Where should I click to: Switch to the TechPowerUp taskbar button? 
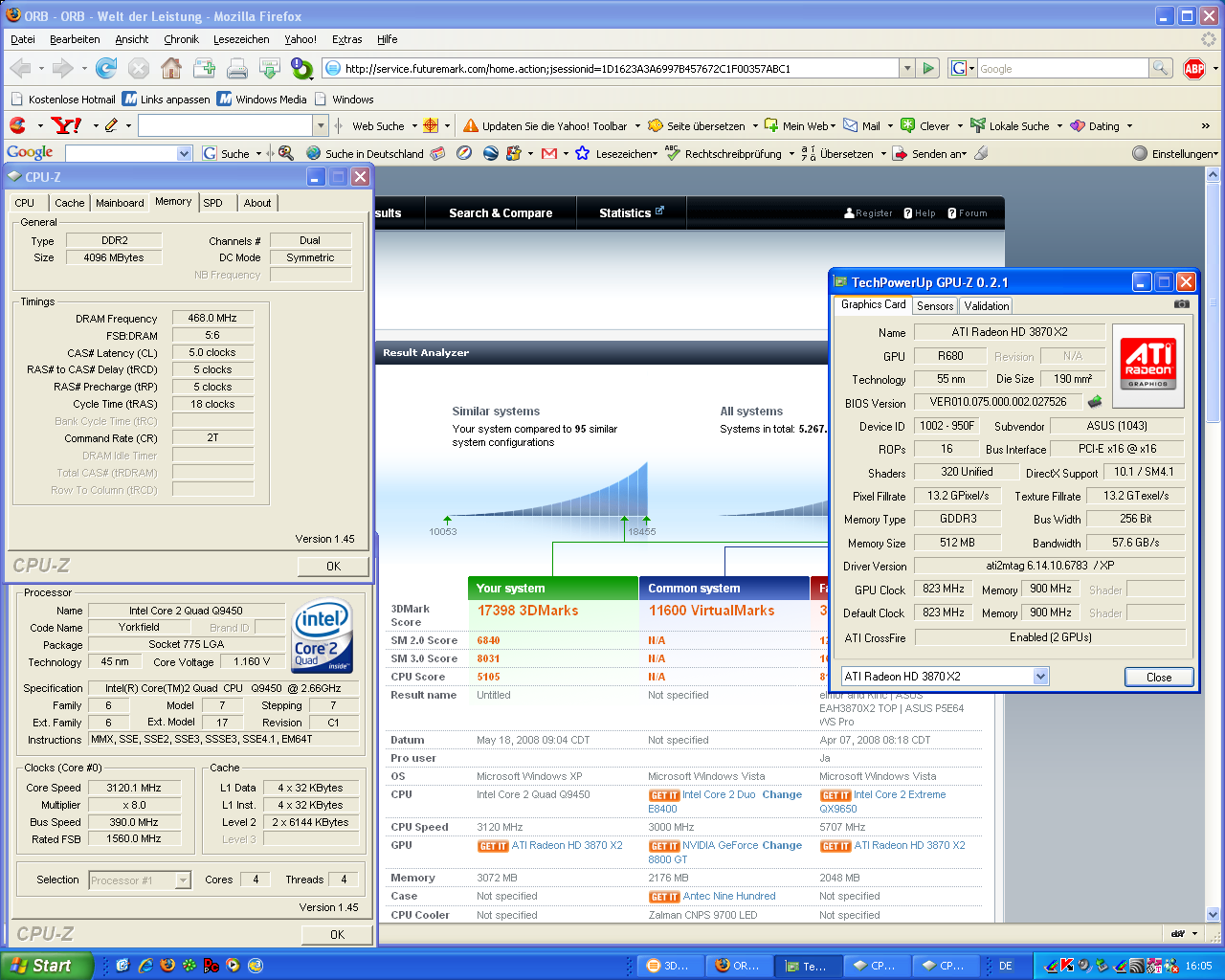pyautogui.click(x=809, y=966)
